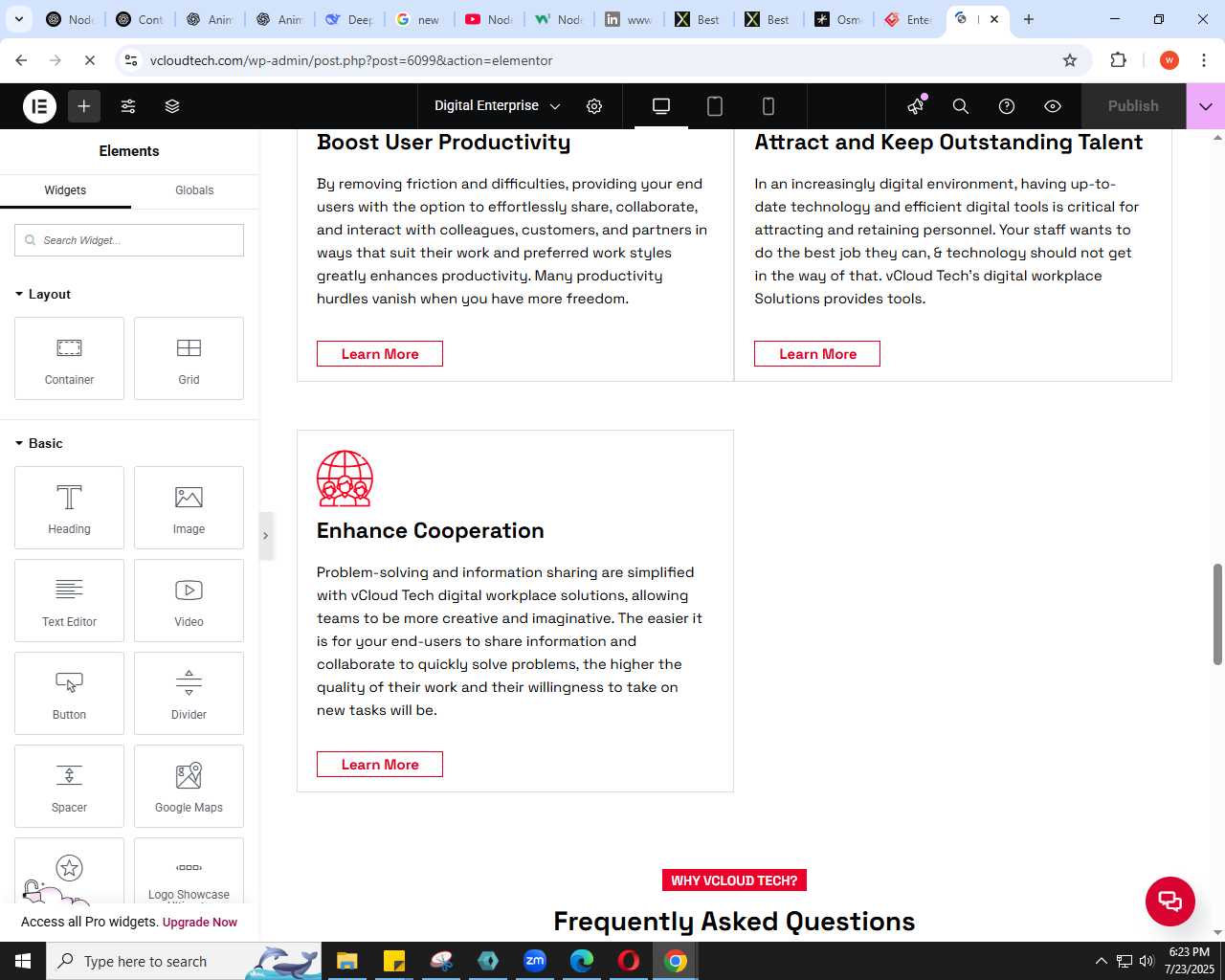
Task: Click the Add Element plus icon
Action: (84, 106)
